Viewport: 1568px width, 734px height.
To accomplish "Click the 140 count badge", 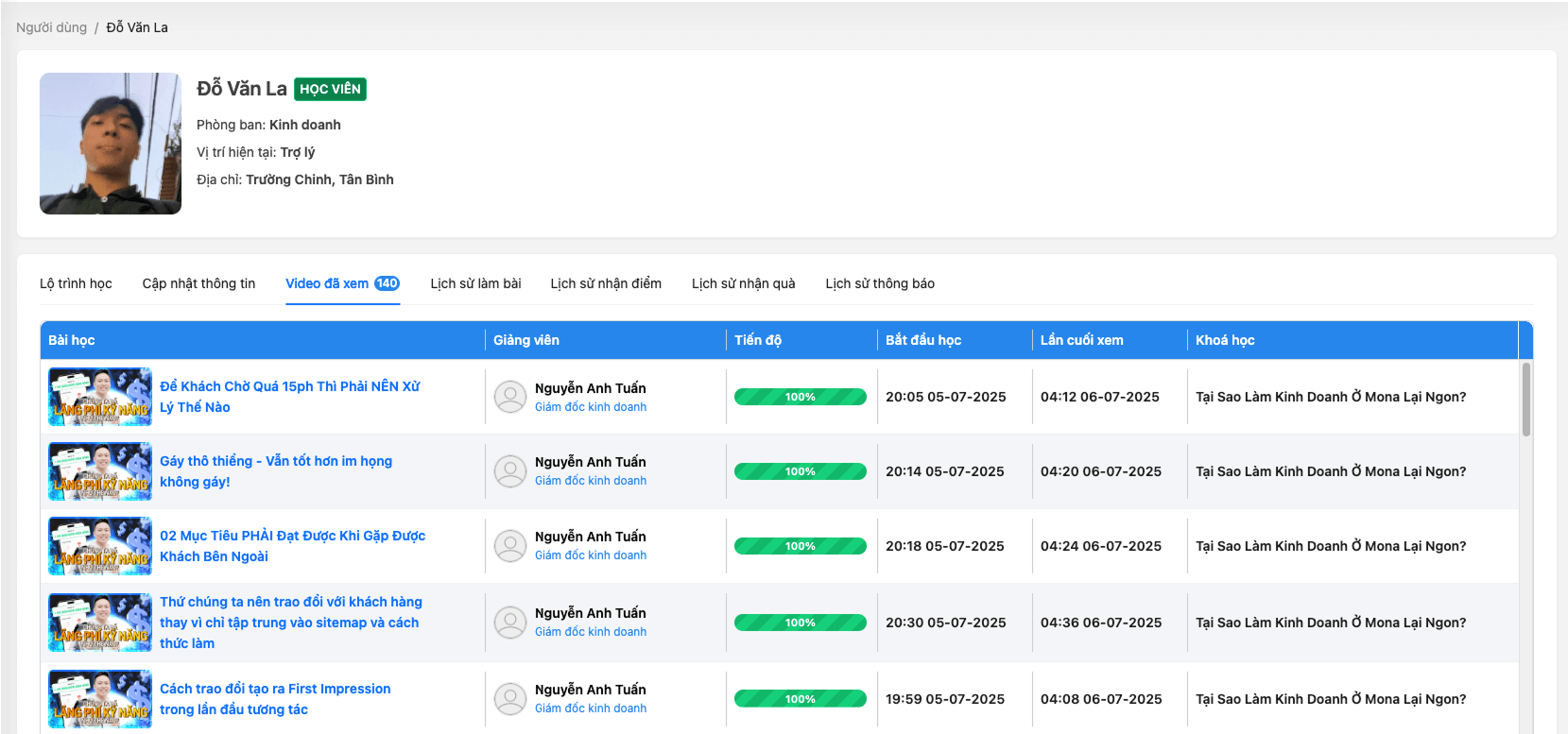I will click(387, 283).
